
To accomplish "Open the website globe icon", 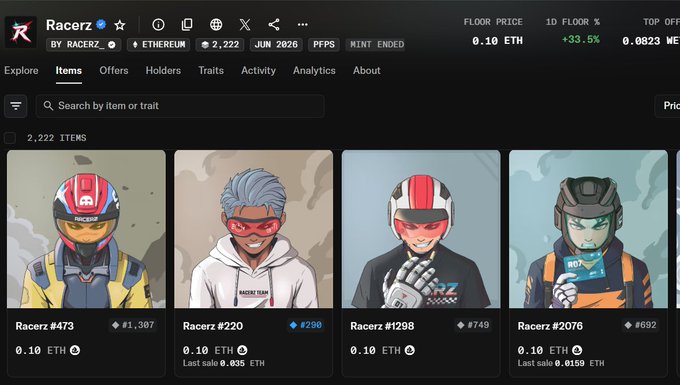I will [x=216, y=24].
